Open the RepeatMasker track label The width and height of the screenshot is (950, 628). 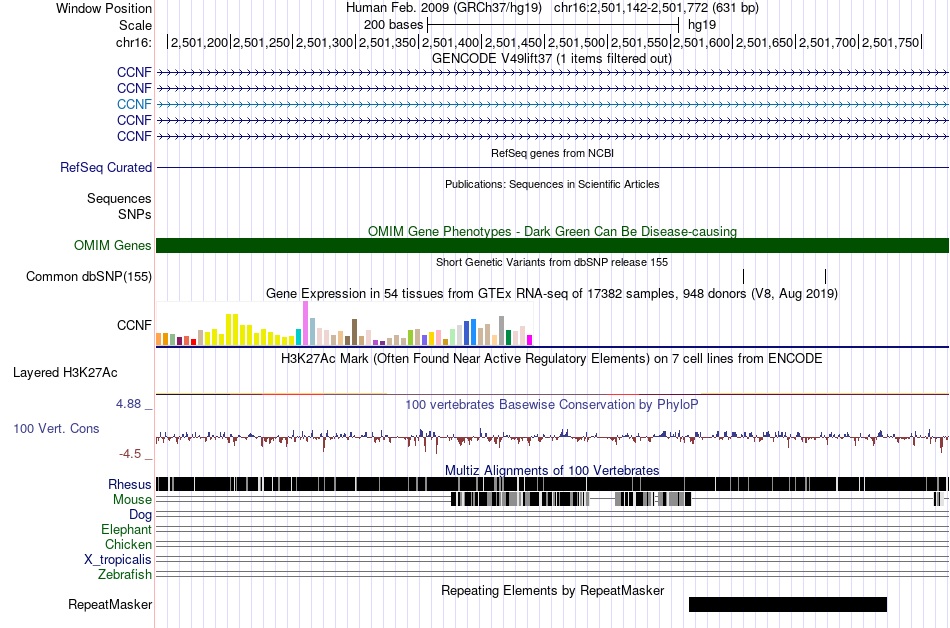110,604
